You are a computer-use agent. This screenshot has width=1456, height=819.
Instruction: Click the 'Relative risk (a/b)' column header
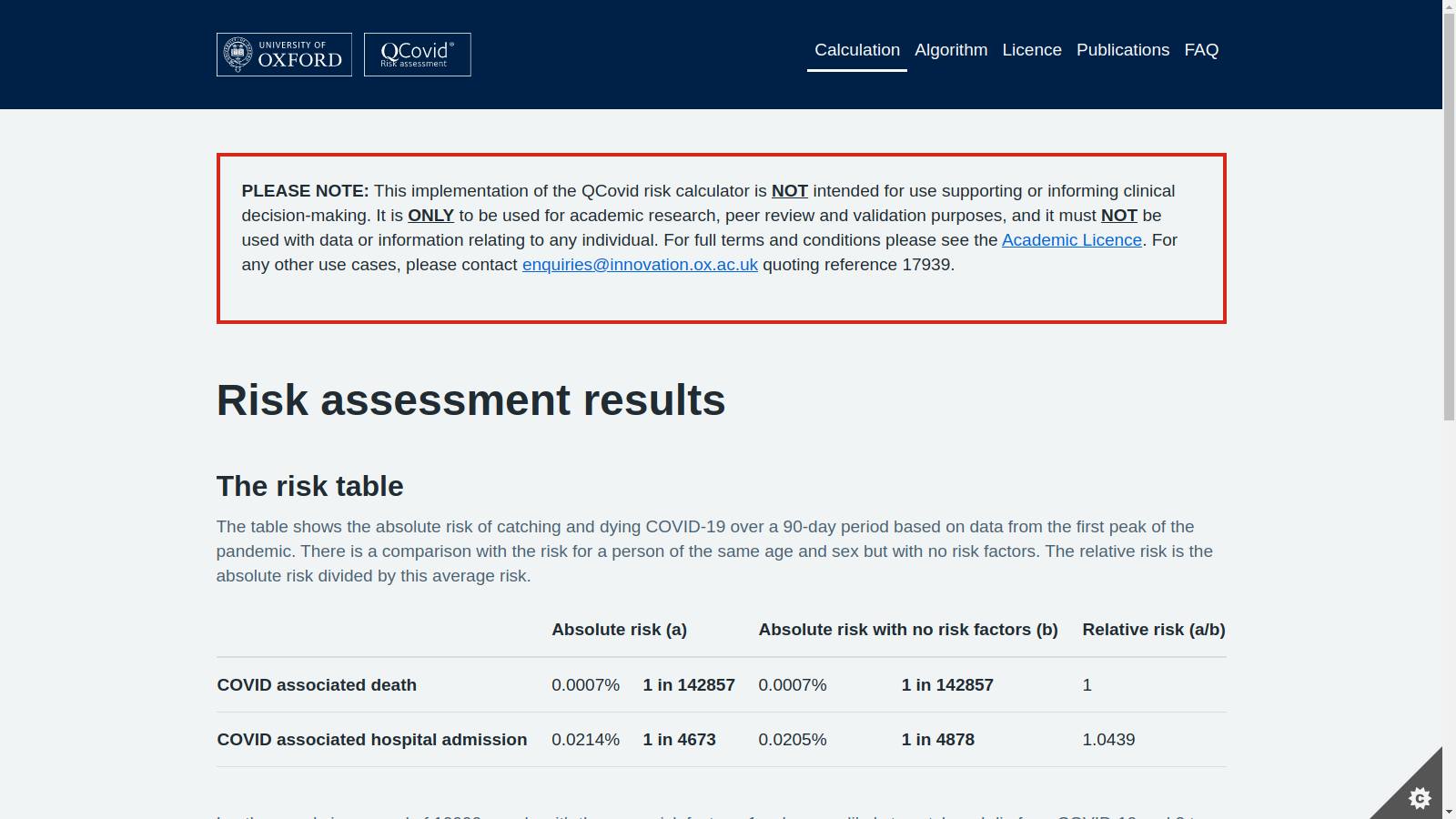[1154, 630]
